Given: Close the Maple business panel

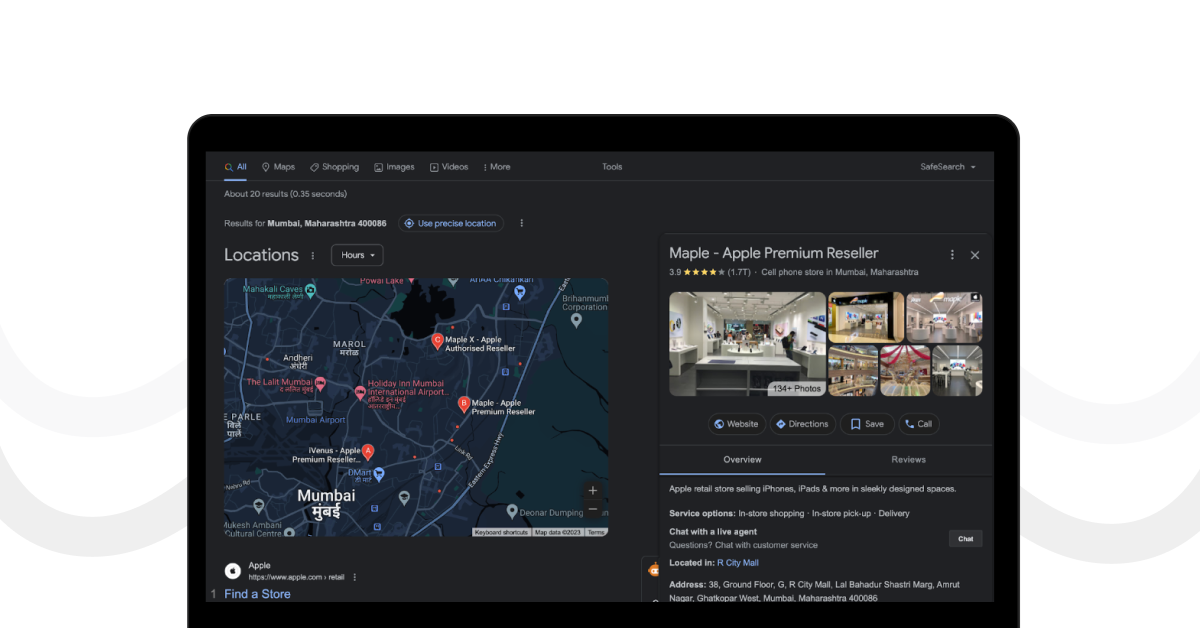Looking at the screenshot, I should [x=975, y=255].
